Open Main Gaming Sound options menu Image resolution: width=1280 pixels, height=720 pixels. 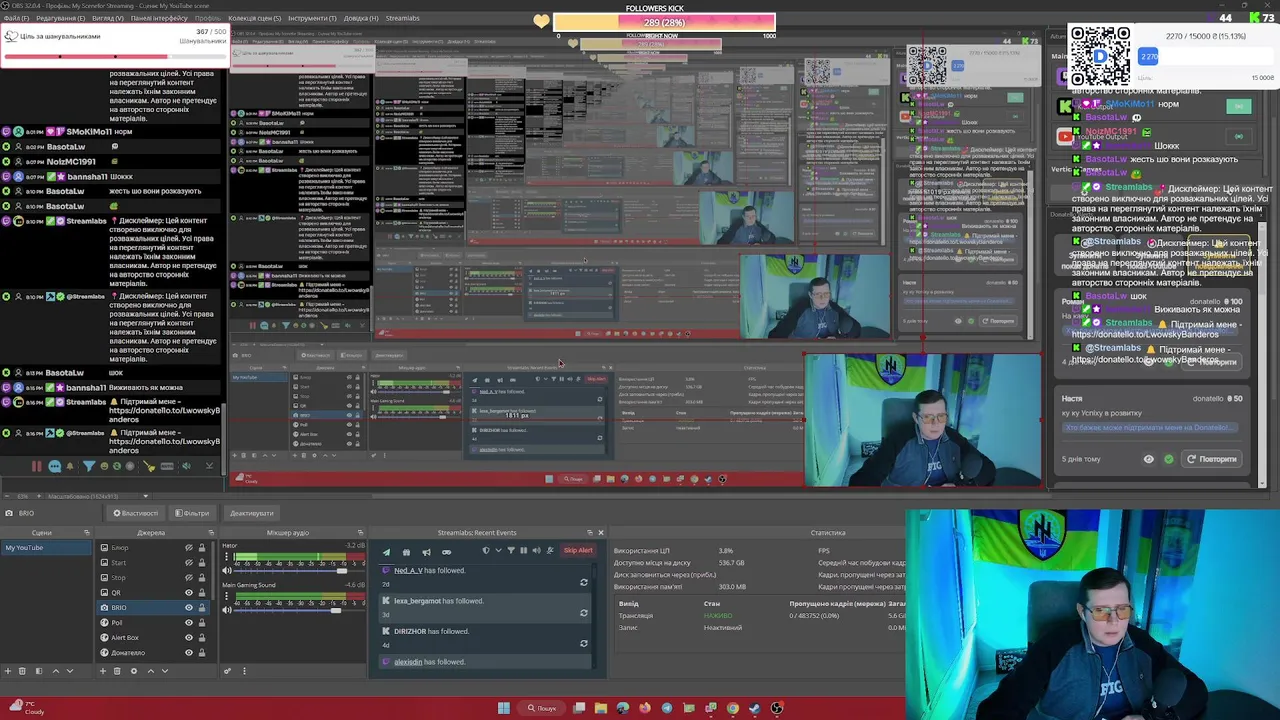[x=226, y=596]
